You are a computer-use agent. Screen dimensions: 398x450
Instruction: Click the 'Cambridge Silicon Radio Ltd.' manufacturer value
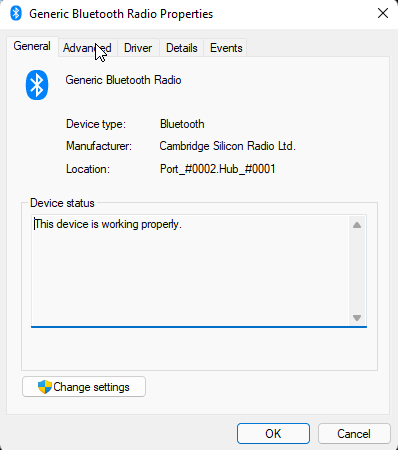tap(227, 146)
